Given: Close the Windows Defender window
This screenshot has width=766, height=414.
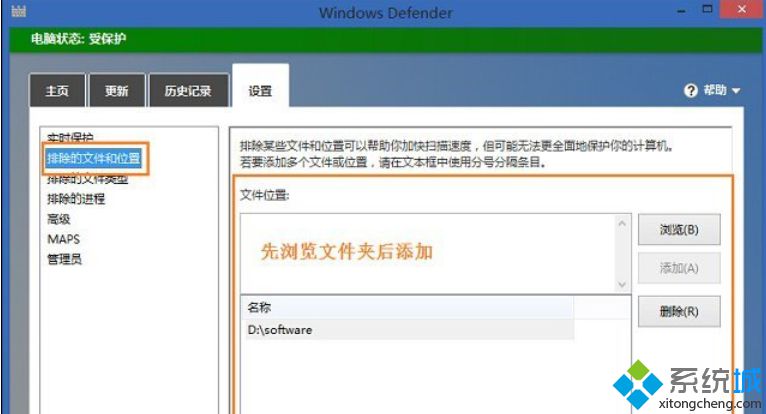Looking at the screenshot, I should (x=742, y=9).
